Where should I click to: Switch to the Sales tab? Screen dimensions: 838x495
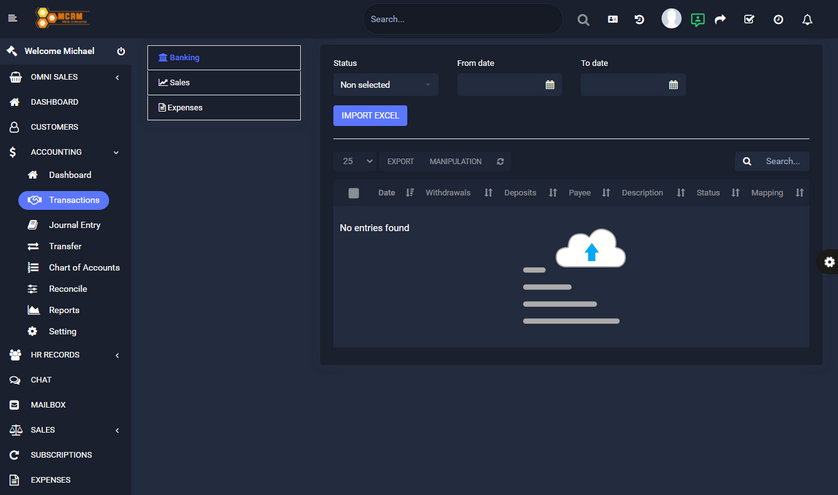224,83
